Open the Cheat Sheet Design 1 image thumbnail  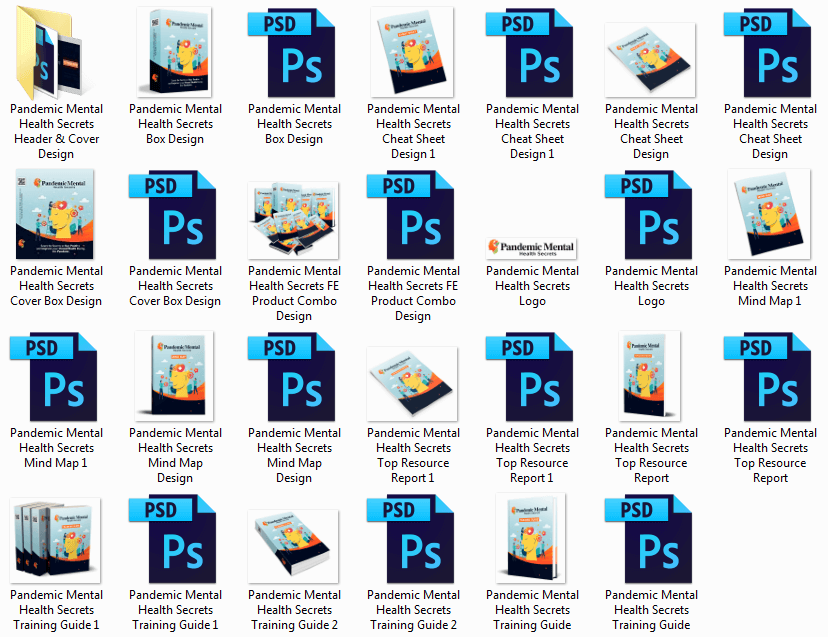tap(412, 52)
